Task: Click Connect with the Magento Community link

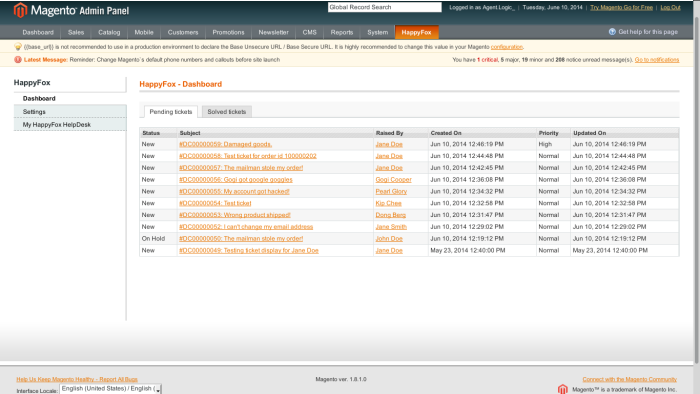Action: tap(629, 379)
